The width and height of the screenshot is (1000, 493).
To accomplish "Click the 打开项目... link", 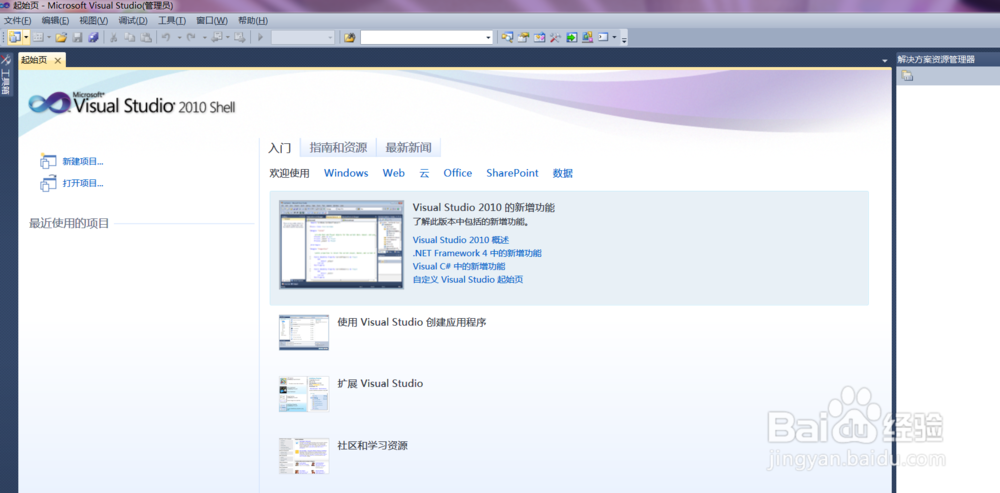I will 83,183.
